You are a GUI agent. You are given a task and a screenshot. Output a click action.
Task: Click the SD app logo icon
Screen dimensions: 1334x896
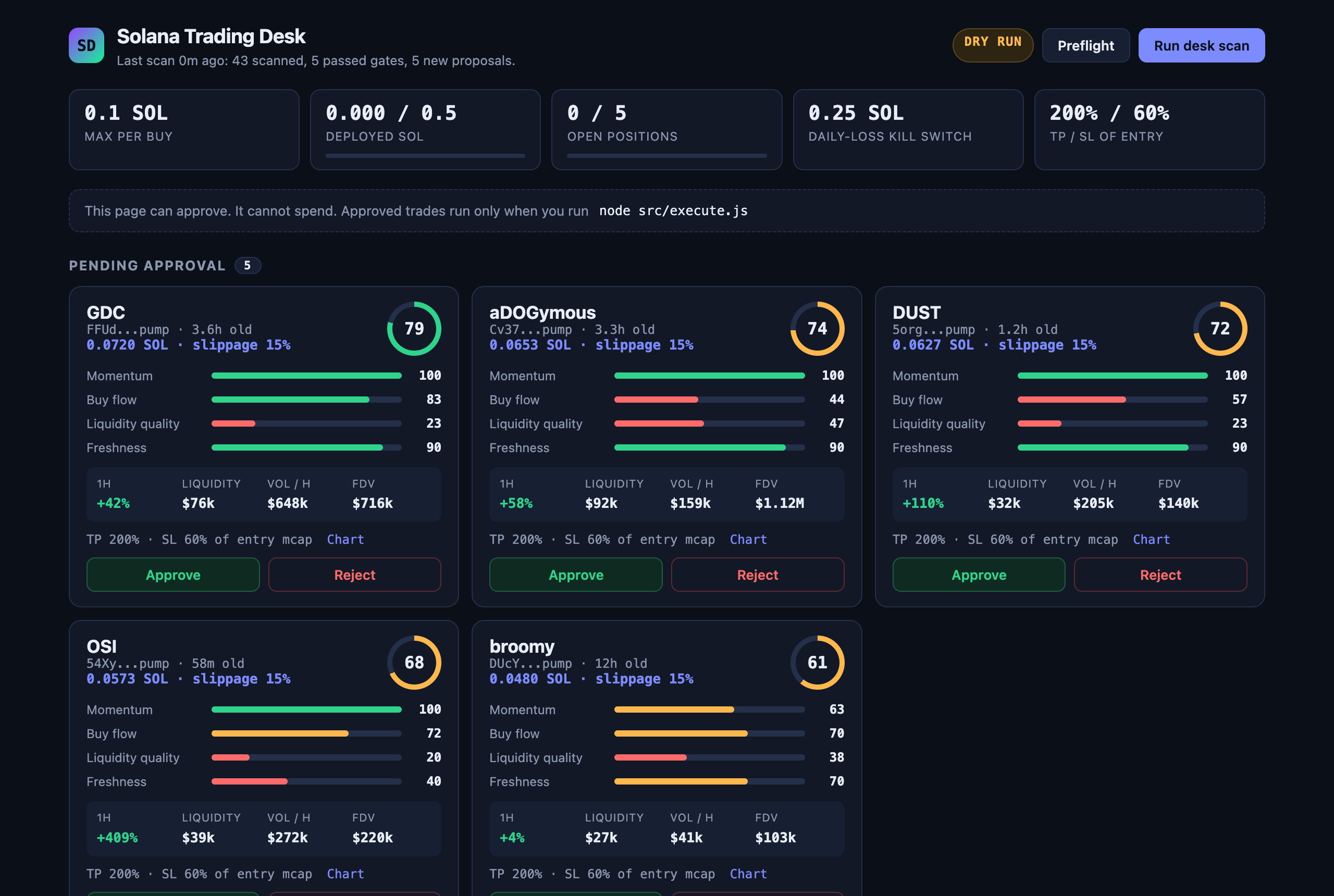(x=87, y=45)
